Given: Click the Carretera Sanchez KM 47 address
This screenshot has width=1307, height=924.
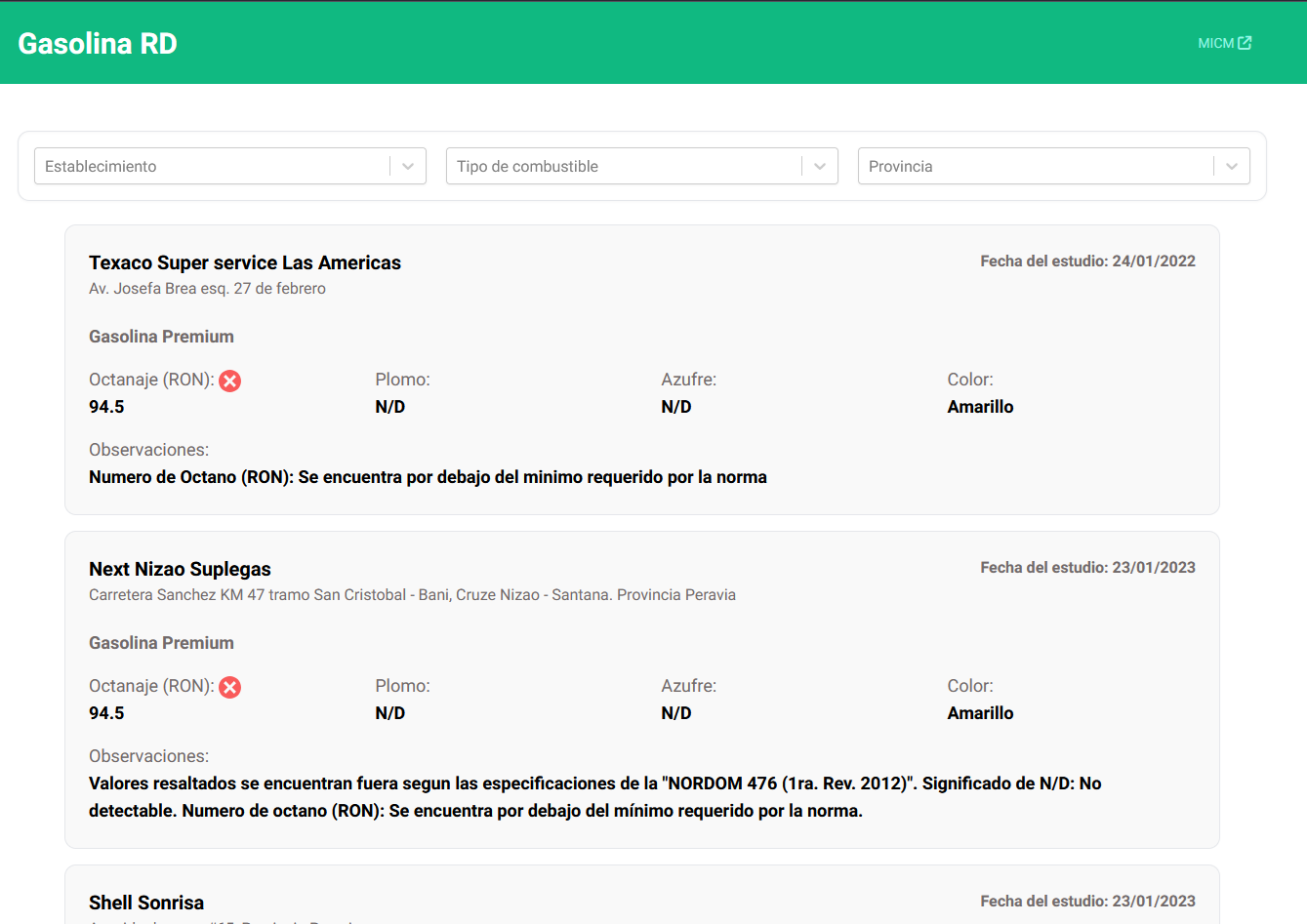Looking at the screenshot, I should 412,594.
